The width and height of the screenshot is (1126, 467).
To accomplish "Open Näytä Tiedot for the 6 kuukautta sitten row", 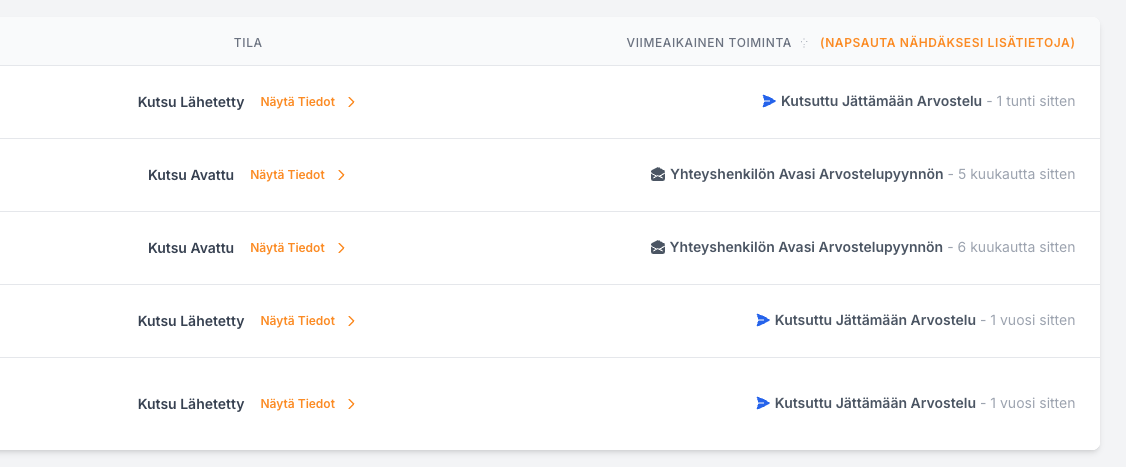I will point(287,248).
